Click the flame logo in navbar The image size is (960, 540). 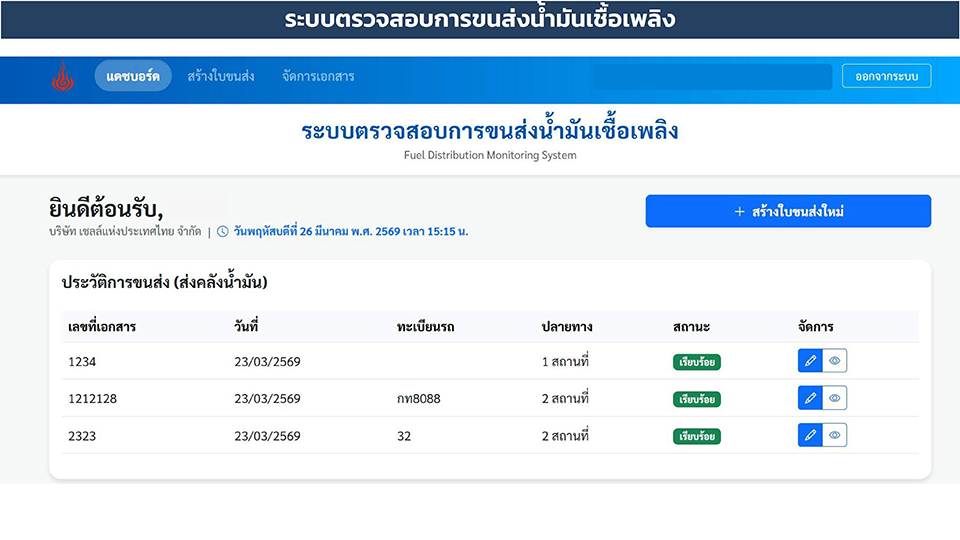pos(62,77)
